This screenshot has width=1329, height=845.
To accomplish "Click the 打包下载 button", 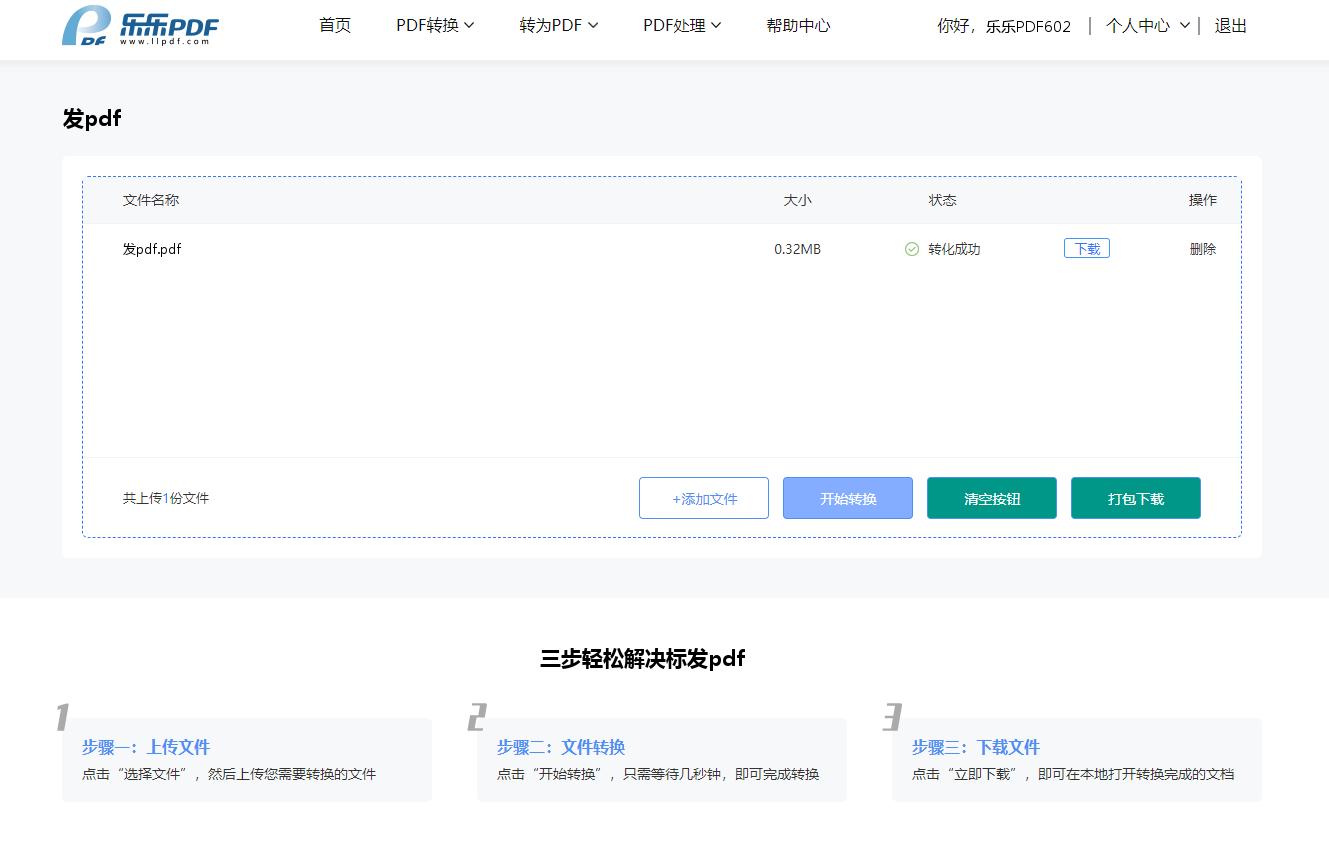I will tap(1136, 498).
